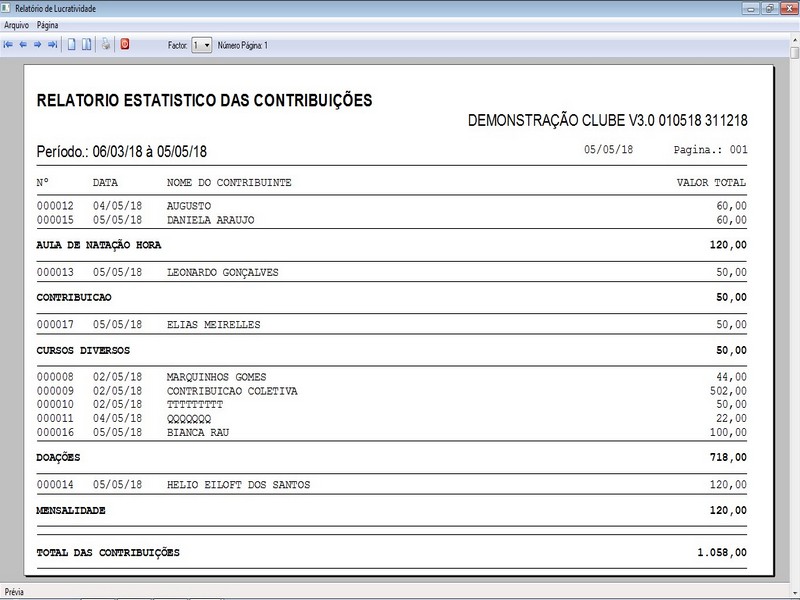Select the 'TTTTTTTTT' entry
This screenshot has height=600, width=800.
(x=195, y=405)
